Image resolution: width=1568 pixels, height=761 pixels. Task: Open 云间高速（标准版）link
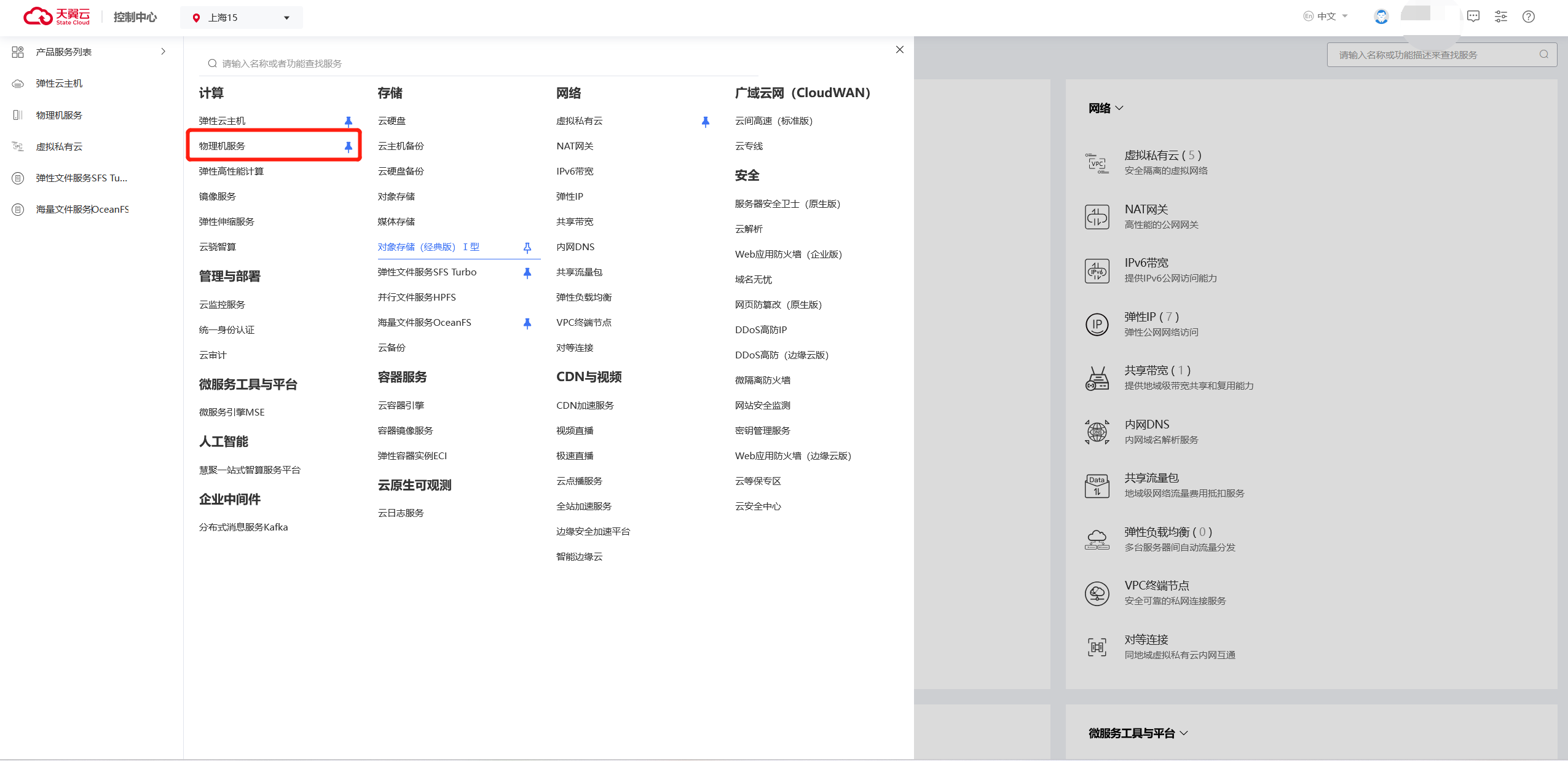point(774,121)
